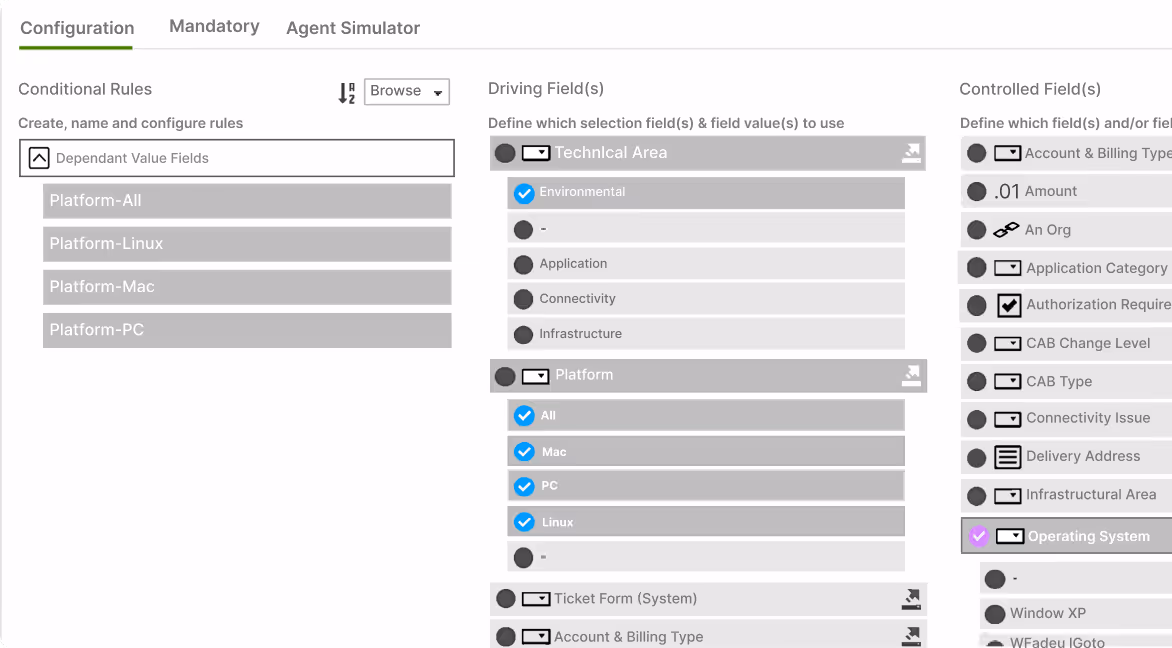Viewport: 1172px width, 648px height.
Task: Enable the Application Category controlled field
Action: tap(977, 267)
